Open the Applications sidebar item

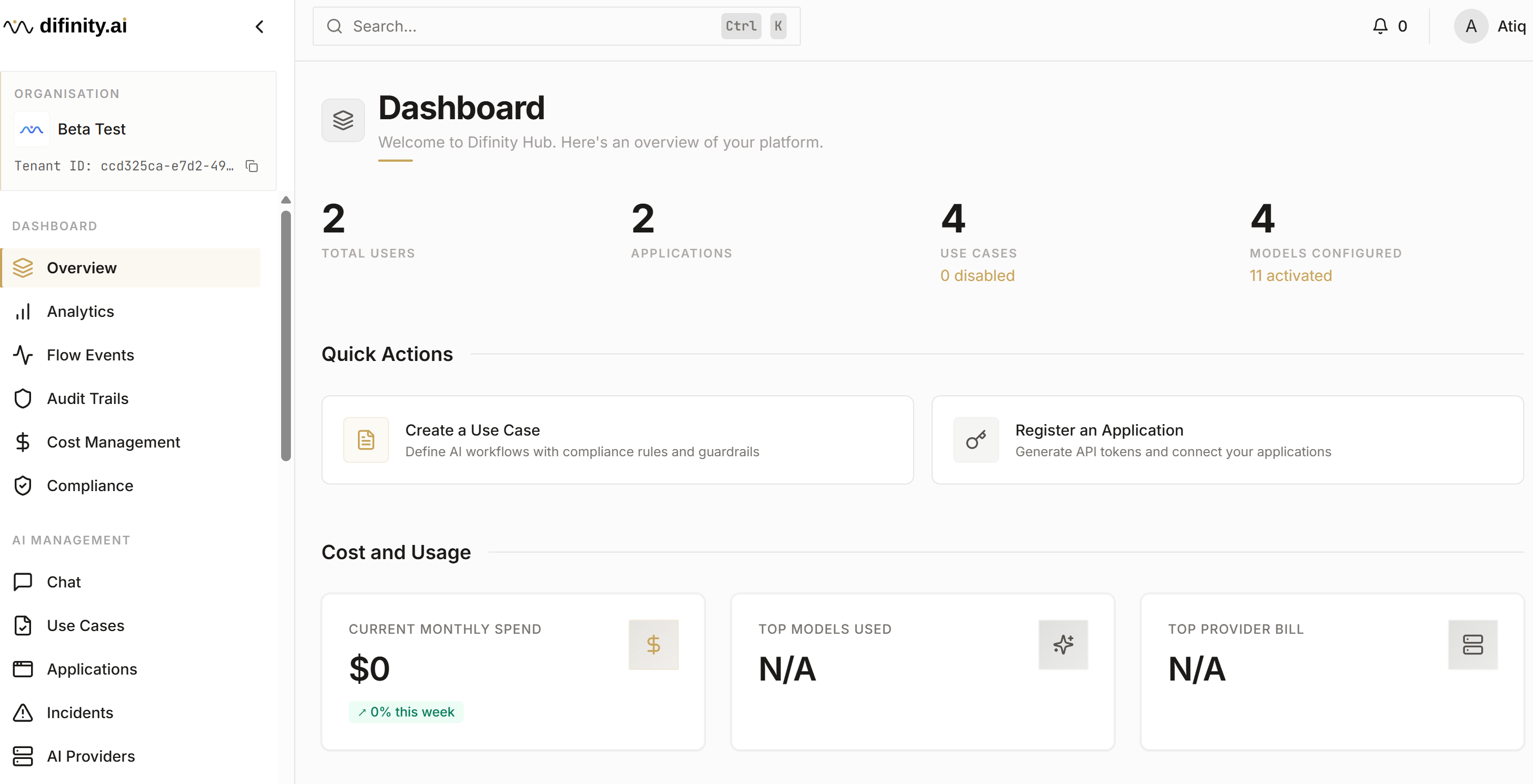tap(92, 669)
